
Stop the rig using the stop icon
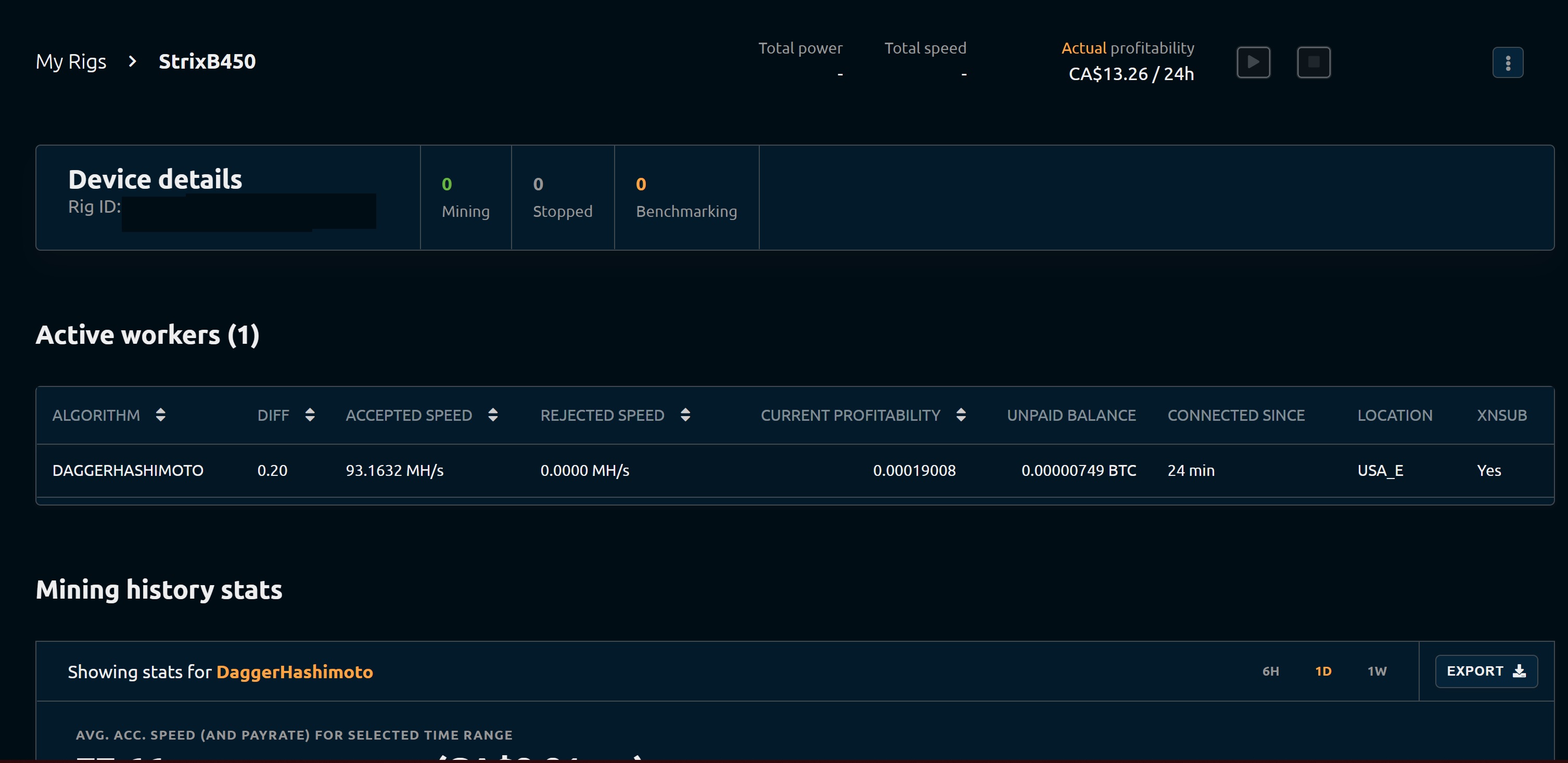1314,61
